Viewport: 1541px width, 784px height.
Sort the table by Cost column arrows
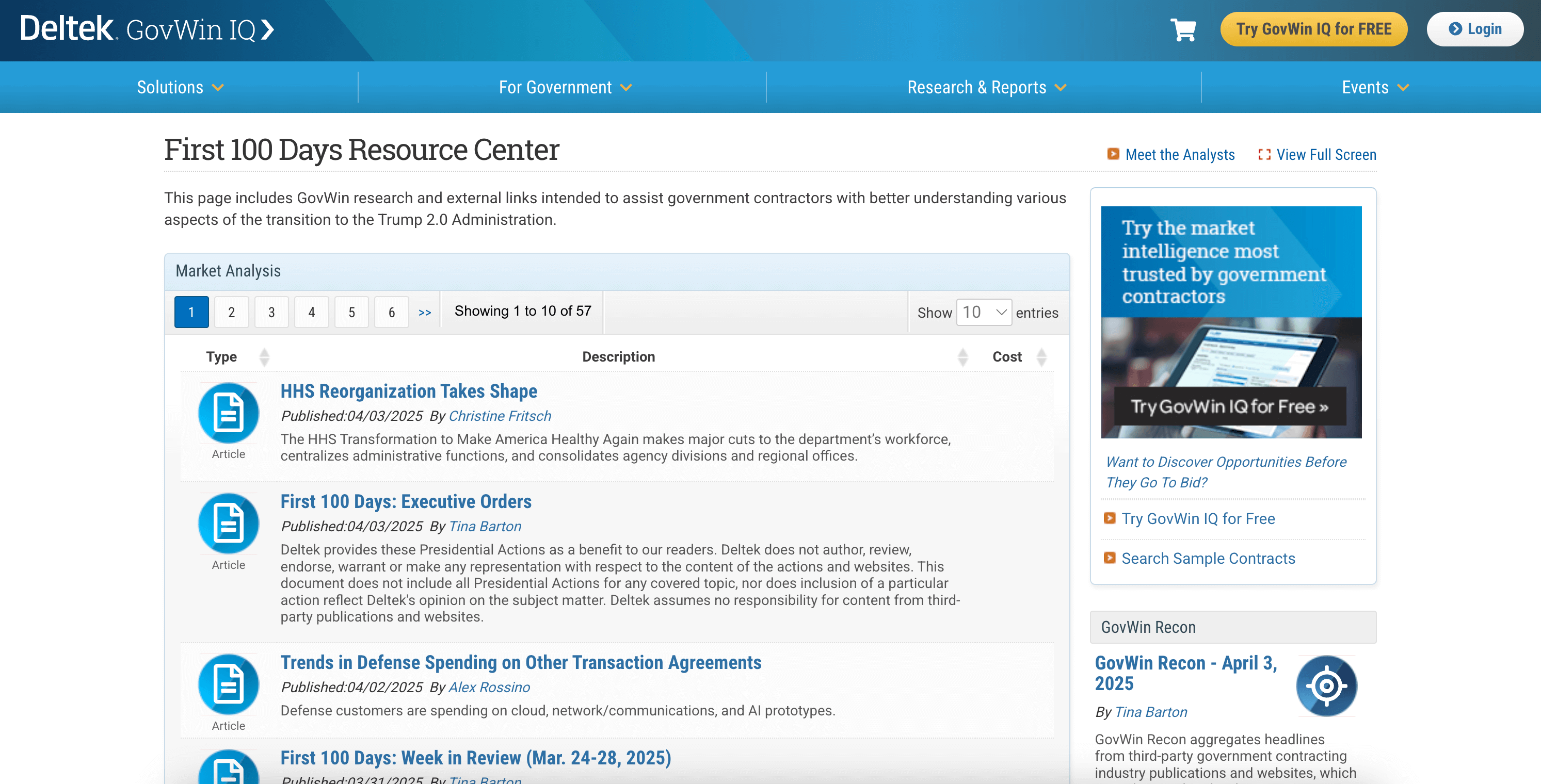[x=1041, y=357]
